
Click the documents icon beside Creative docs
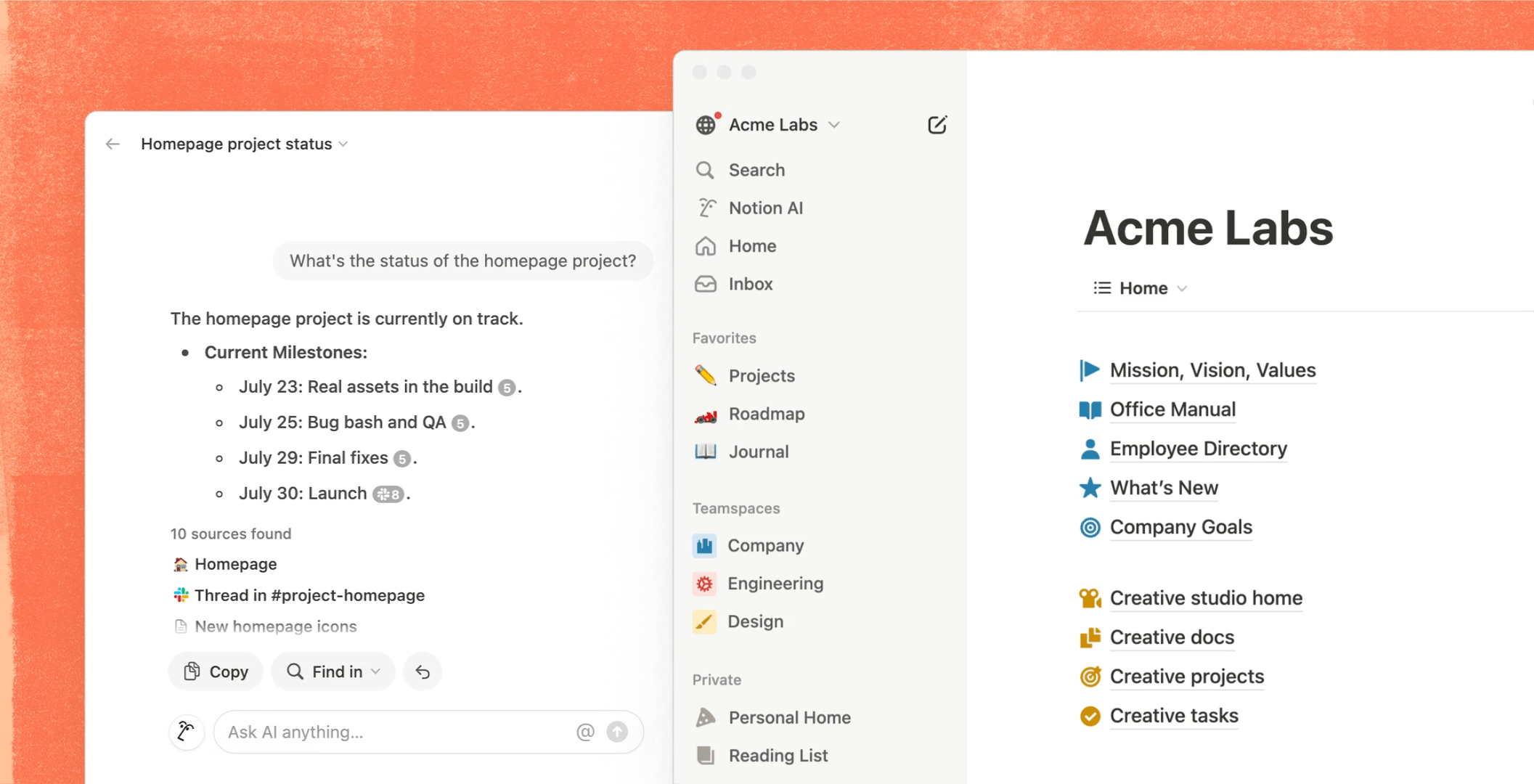point(1090,637)
